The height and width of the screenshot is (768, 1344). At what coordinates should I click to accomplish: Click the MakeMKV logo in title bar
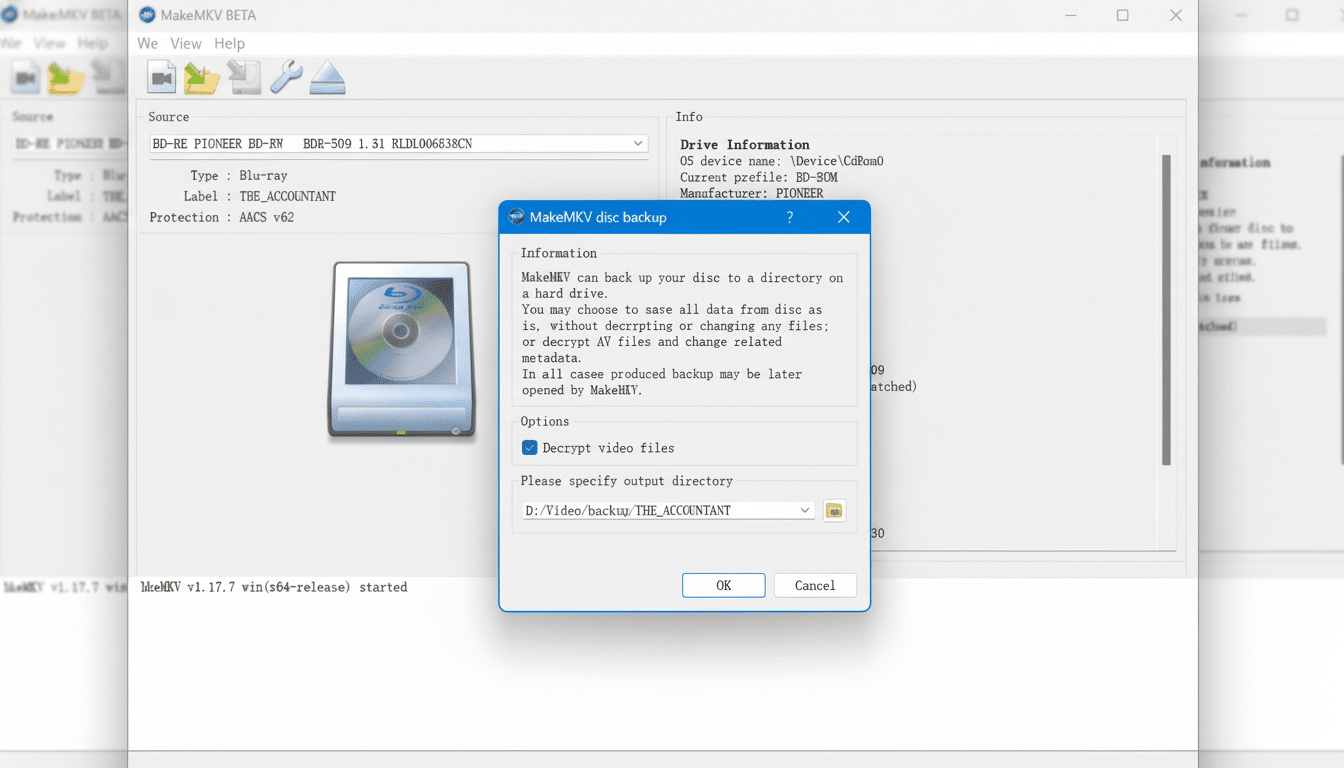(146, 15)
